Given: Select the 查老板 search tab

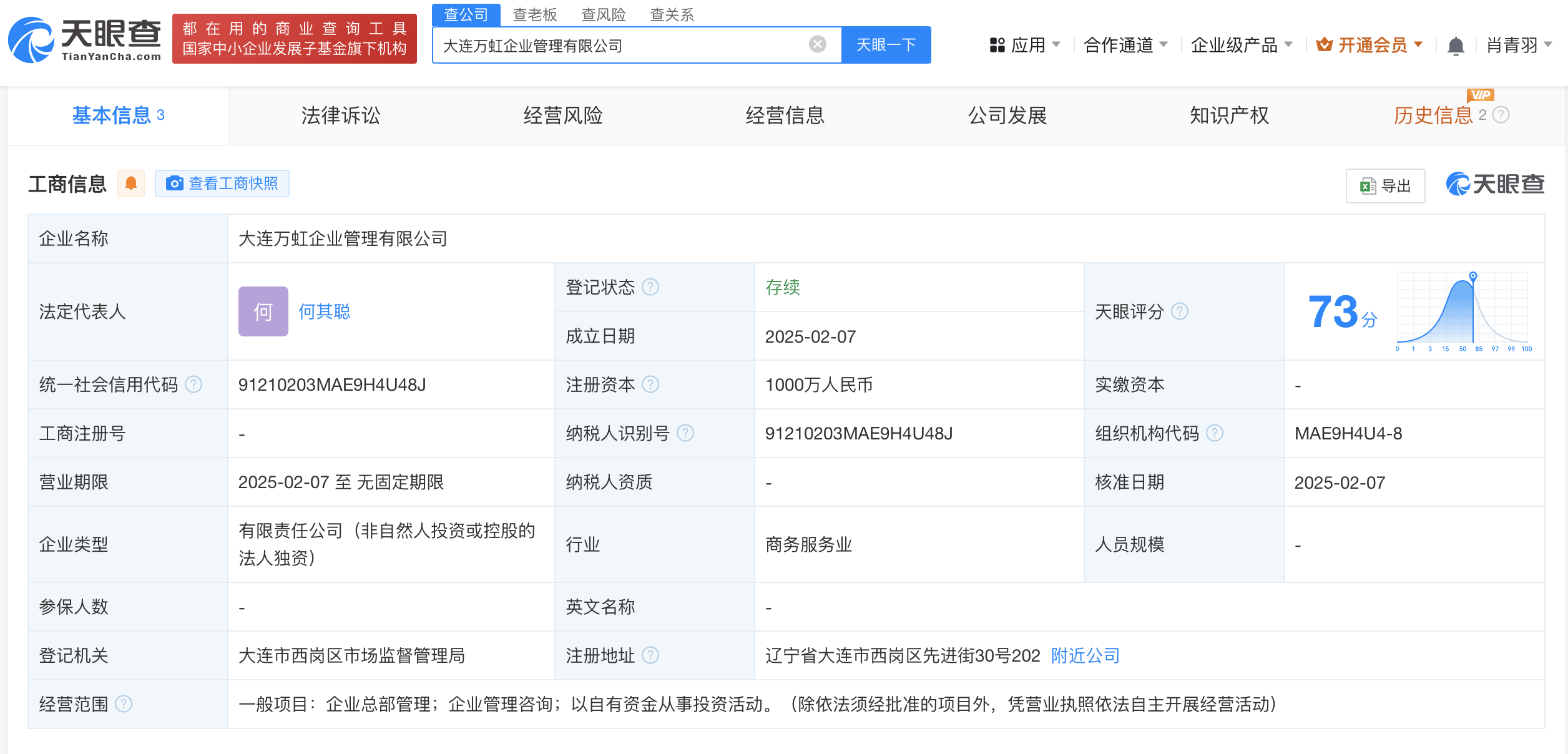Looking at the screenshot, I should (535, 14).
